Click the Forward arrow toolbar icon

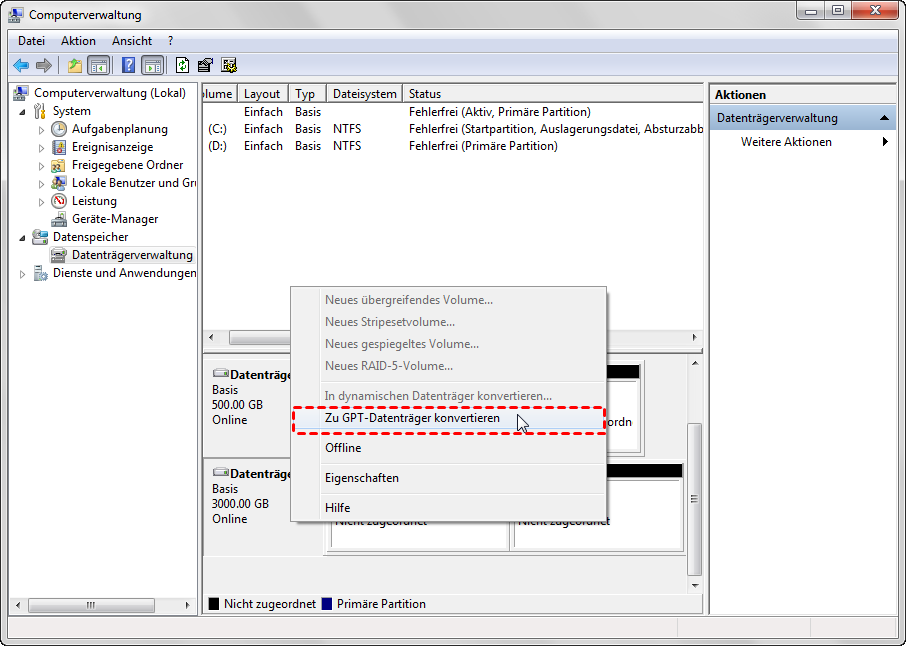(44, 65)
